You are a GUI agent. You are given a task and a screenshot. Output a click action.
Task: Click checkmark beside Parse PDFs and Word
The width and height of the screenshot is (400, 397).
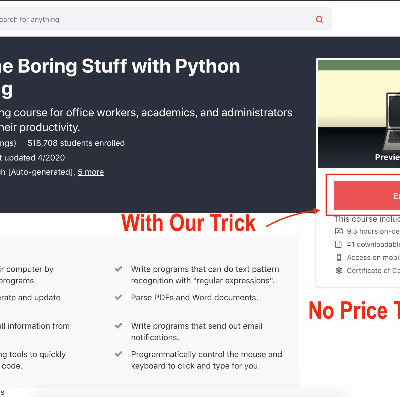point(118,297)
